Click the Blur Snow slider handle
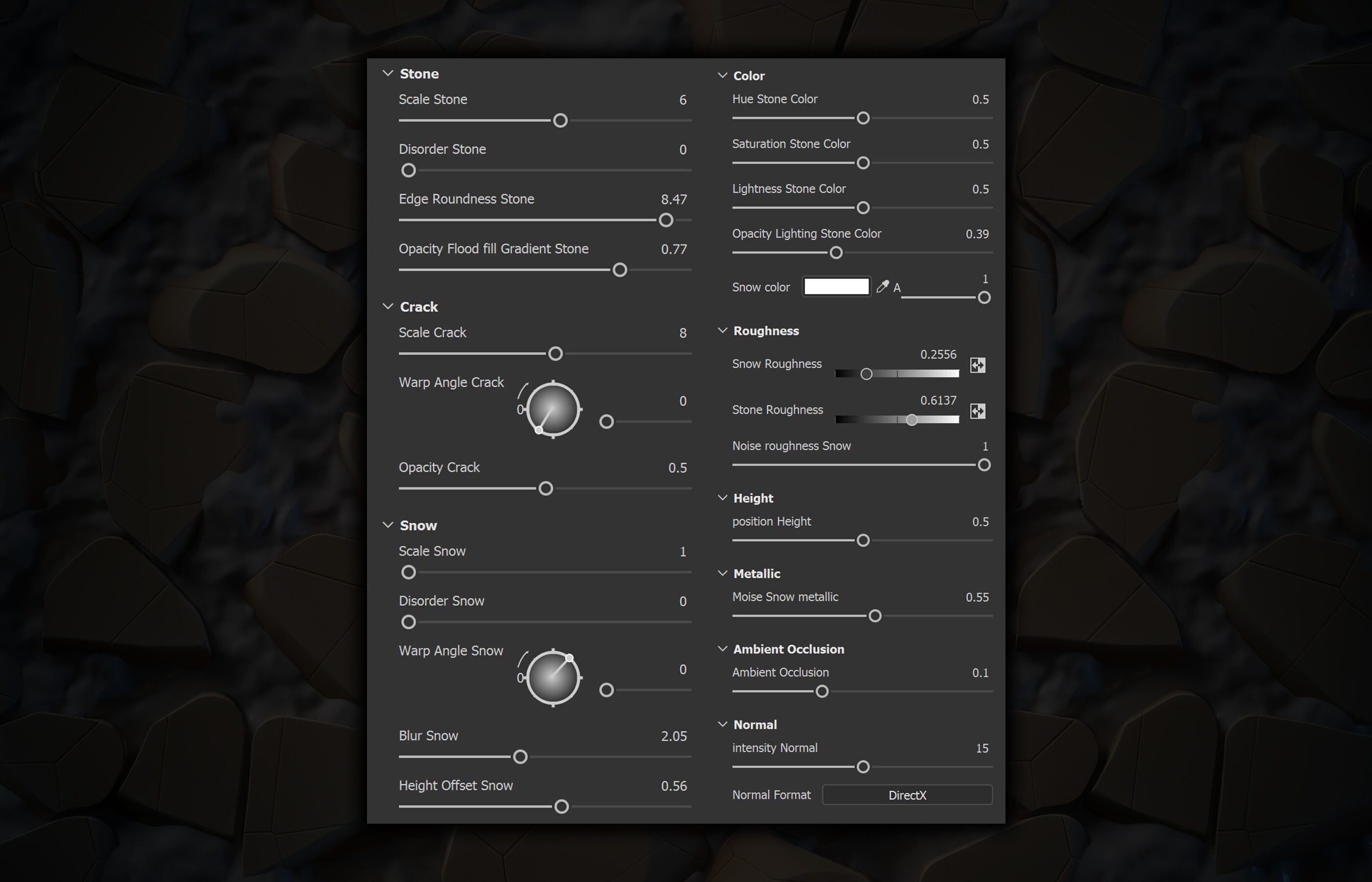The width and height of the screenshot is (1372, 882). pos(520,757)
